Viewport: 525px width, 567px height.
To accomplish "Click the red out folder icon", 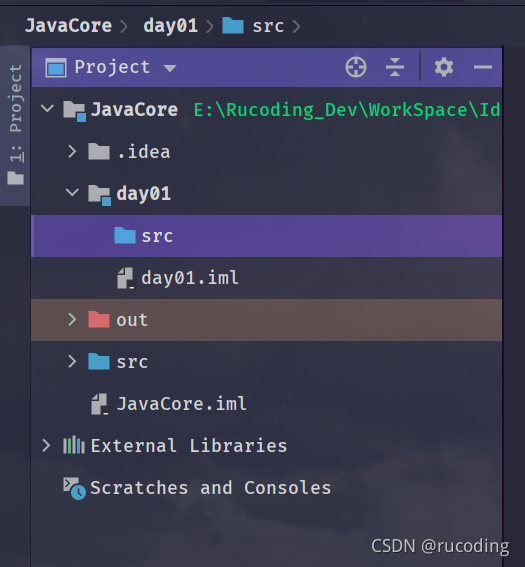I will pos(99,319).
